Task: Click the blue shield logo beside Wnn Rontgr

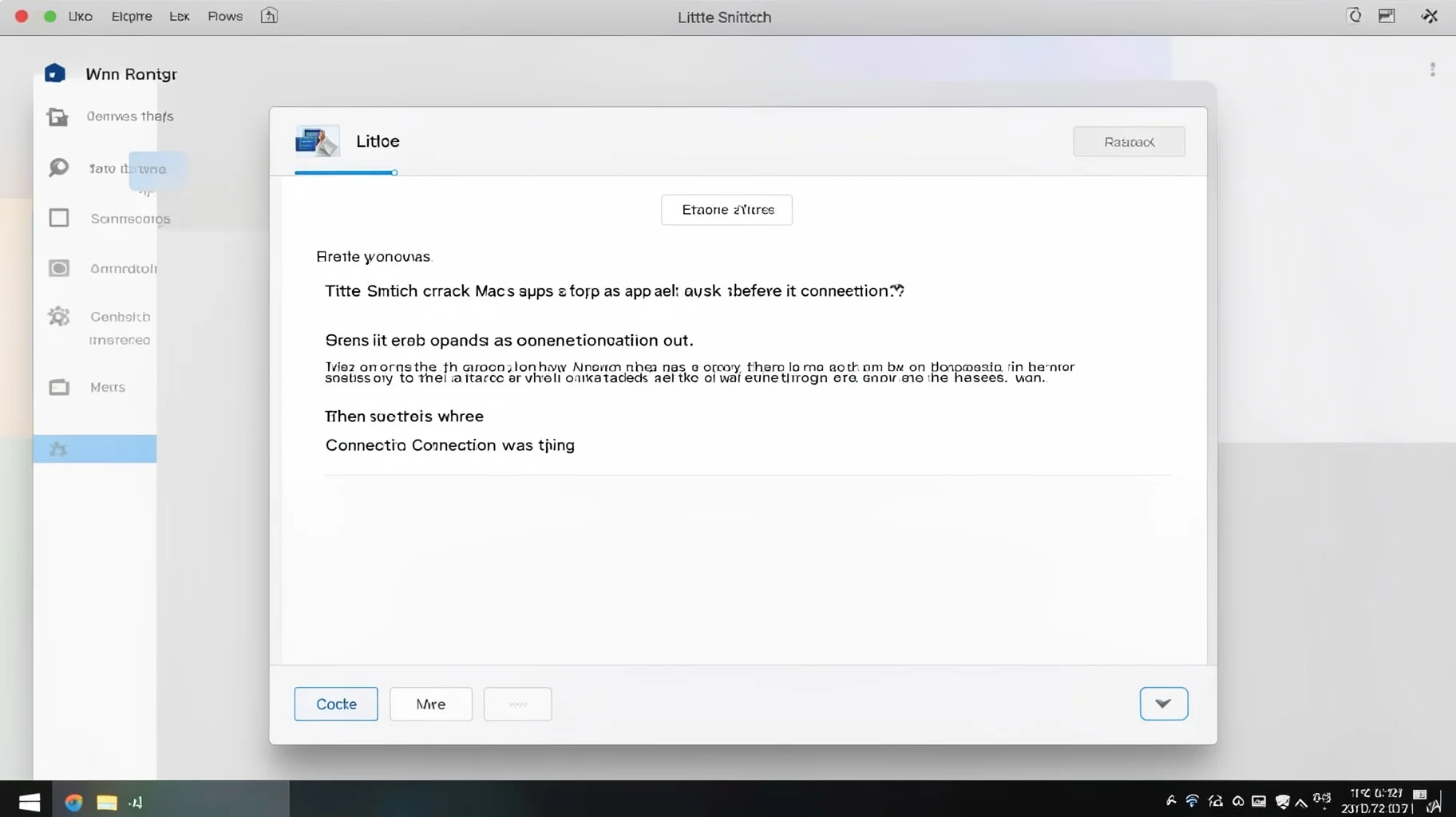Action: tap(54, 73)
